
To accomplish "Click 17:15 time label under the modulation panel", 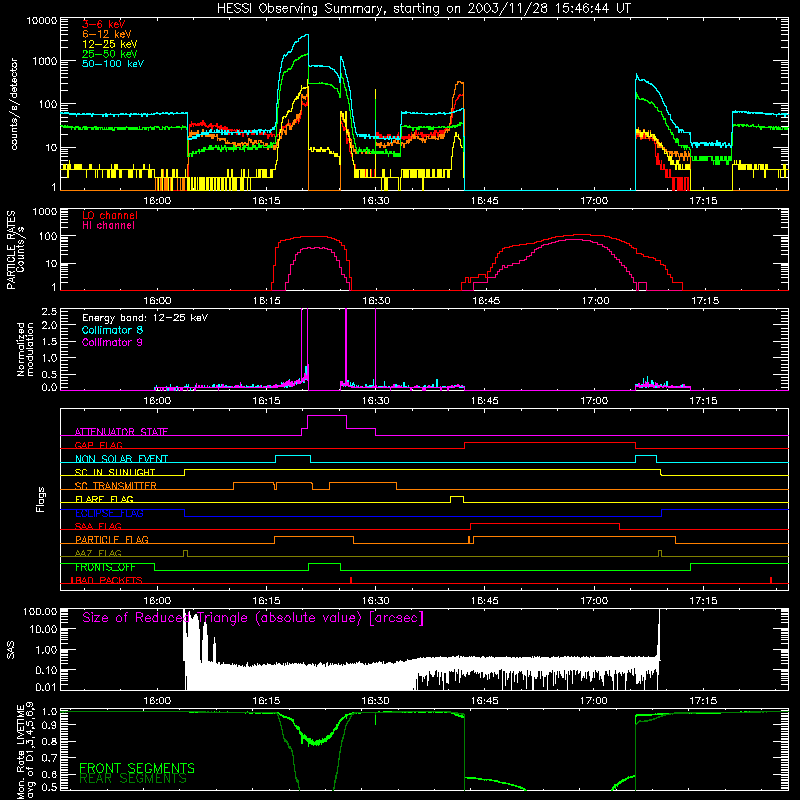I will (x=704, y=401).
